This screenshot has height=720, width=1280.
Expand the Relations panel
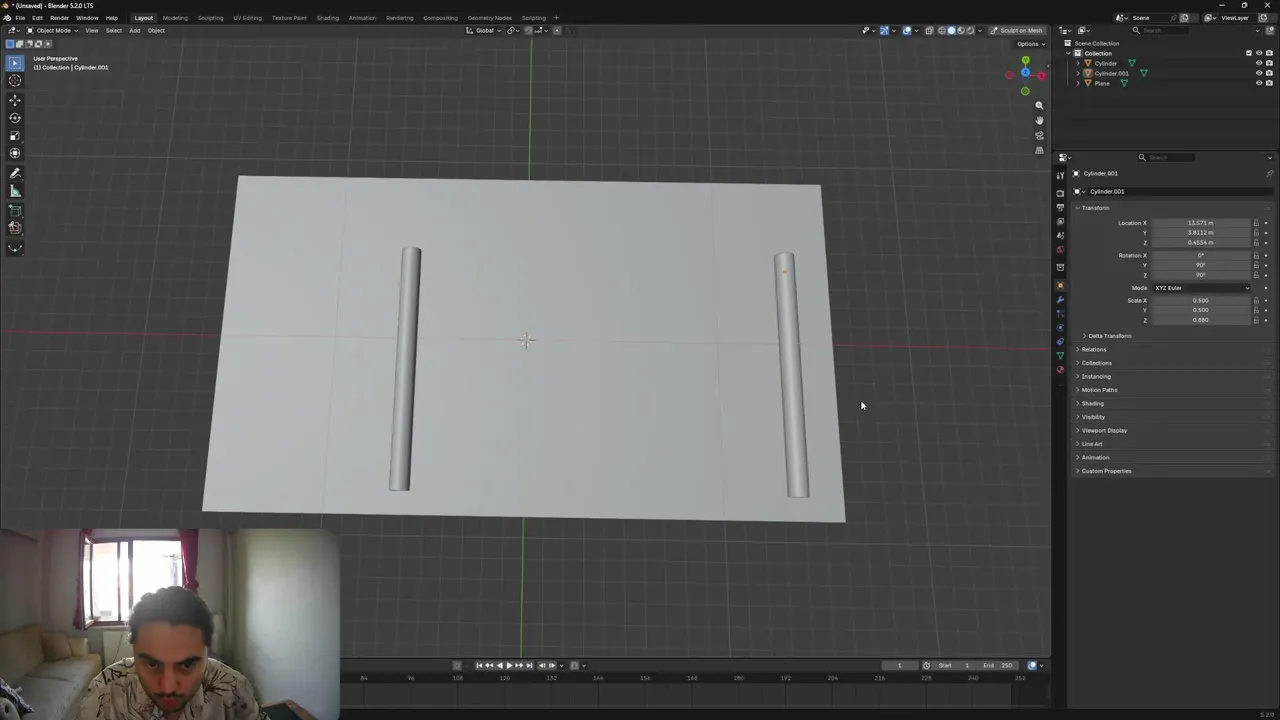click(1093, 350)
